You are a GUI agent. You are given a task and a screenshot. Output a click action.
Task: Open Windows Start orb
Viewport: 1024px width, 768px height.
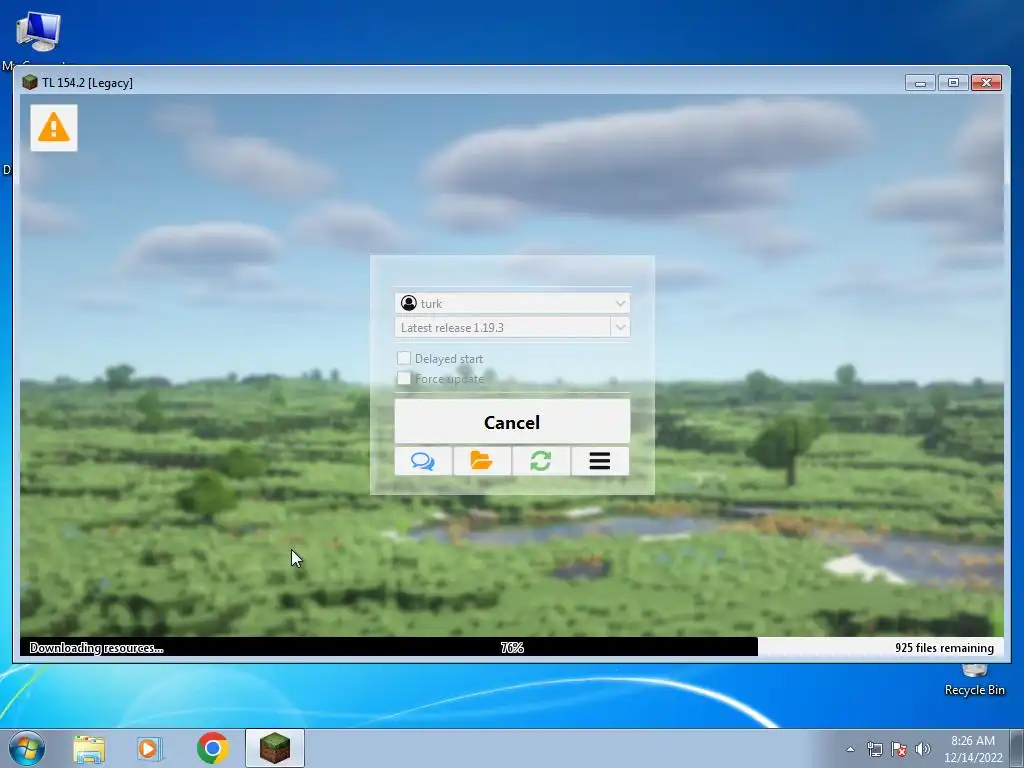coord(27,748)
